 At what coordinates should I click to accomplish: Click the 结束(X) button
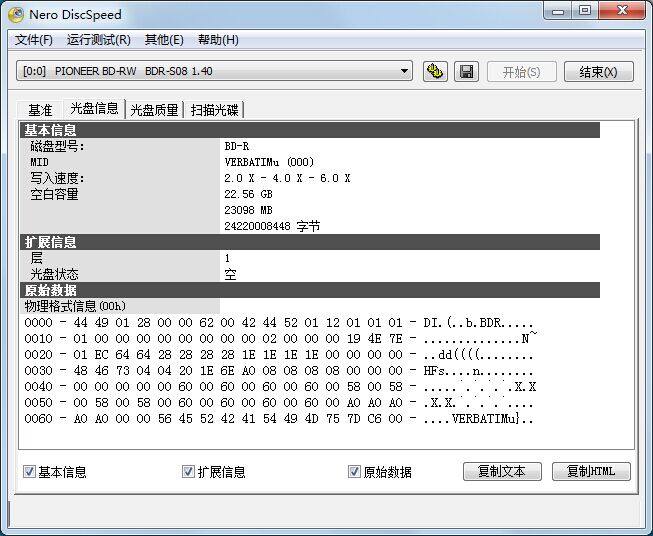(x=598, y=72)
